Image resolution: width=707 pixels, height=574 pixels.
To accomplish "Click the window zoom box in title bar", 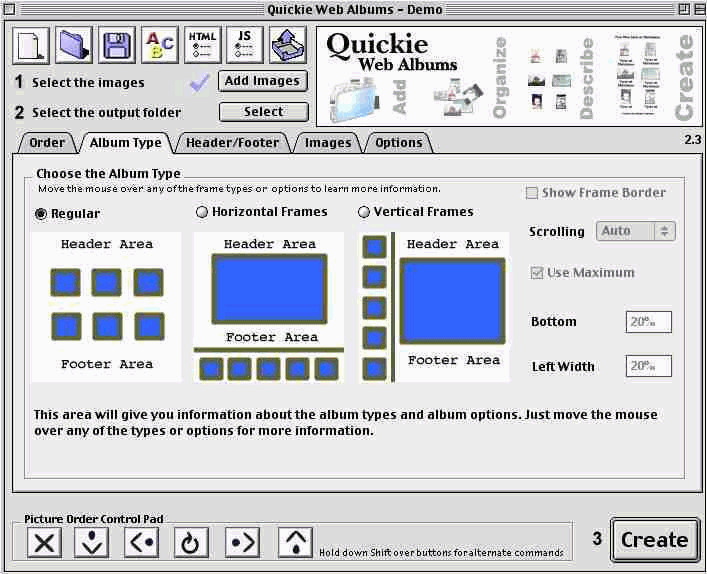I will pos(684,9).
